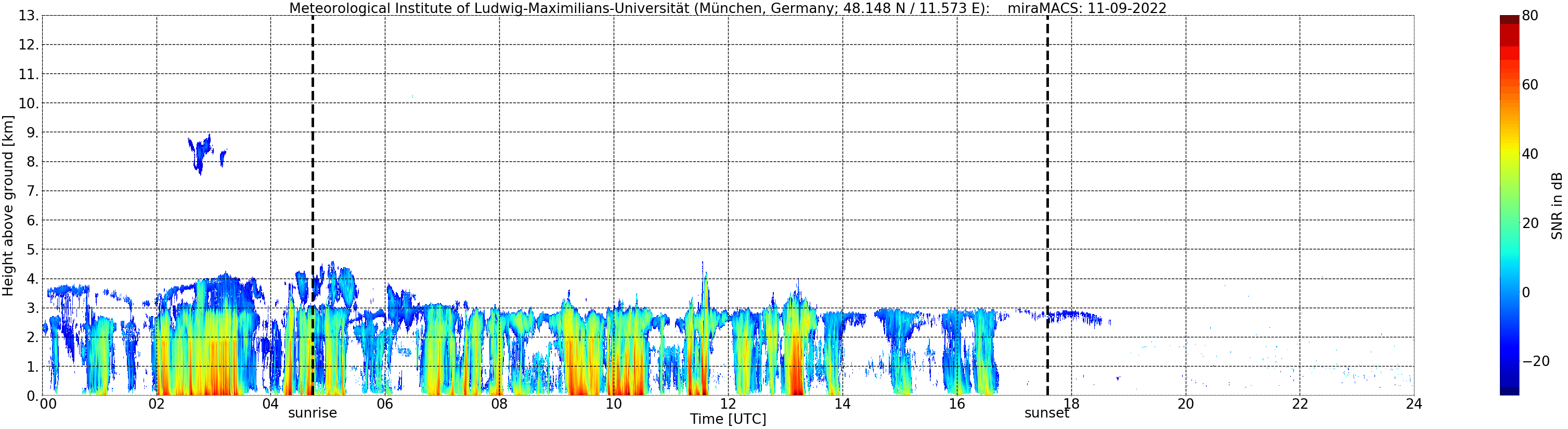The width and height of the screenshot is (1568, 429).
Task: Click the time axis tick '22'
Action: (x=1300, y=404)
